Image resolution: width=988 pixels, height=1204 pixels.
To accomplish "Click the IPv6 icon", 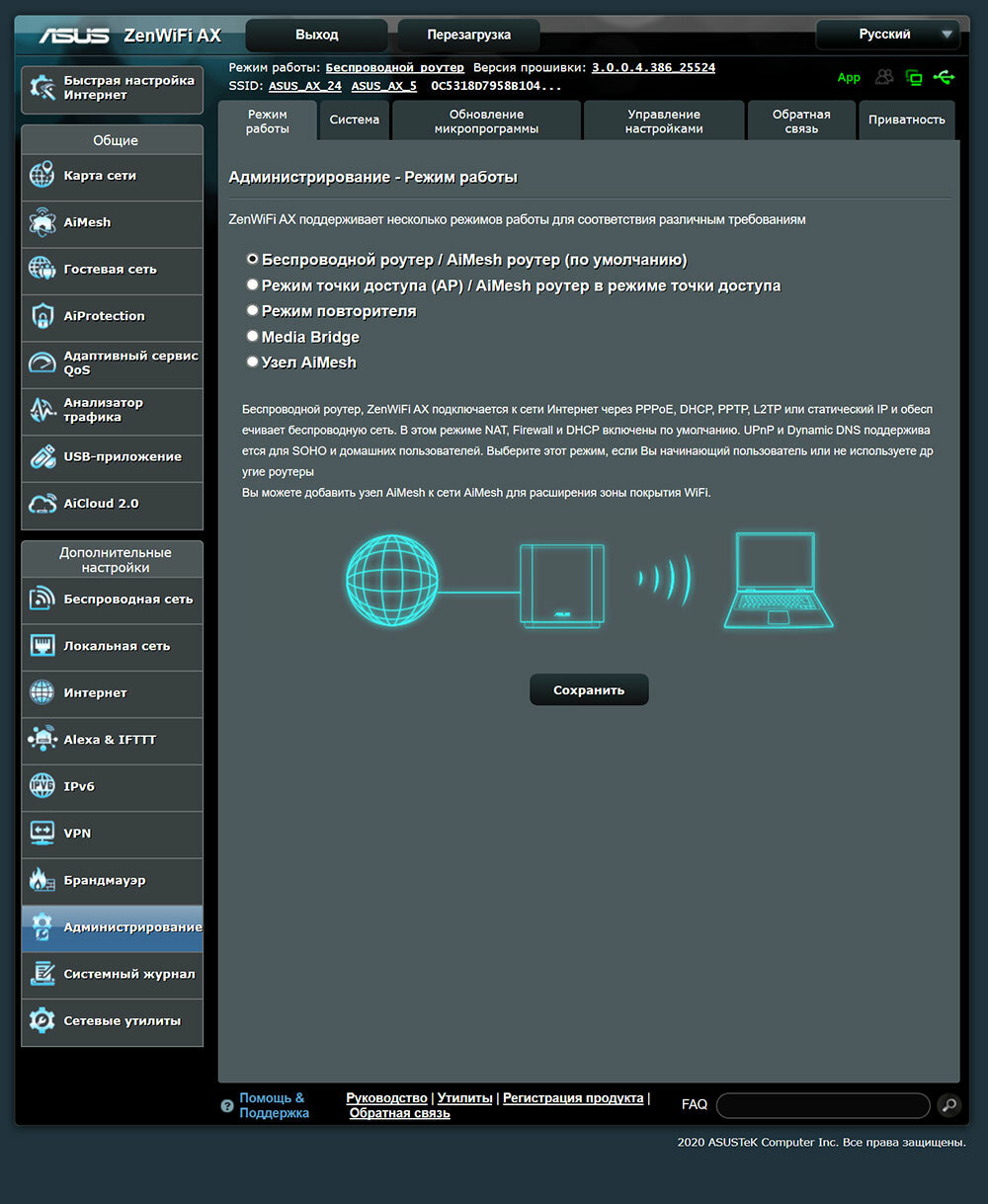I will click(x=42, y=786).
